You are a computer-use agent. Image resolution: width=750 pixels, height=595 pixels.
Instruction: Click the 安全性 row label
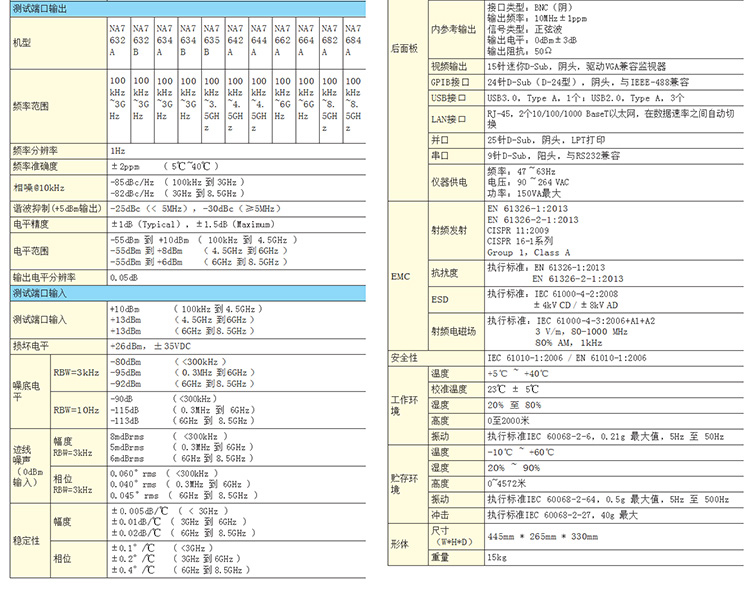point(404,357)
